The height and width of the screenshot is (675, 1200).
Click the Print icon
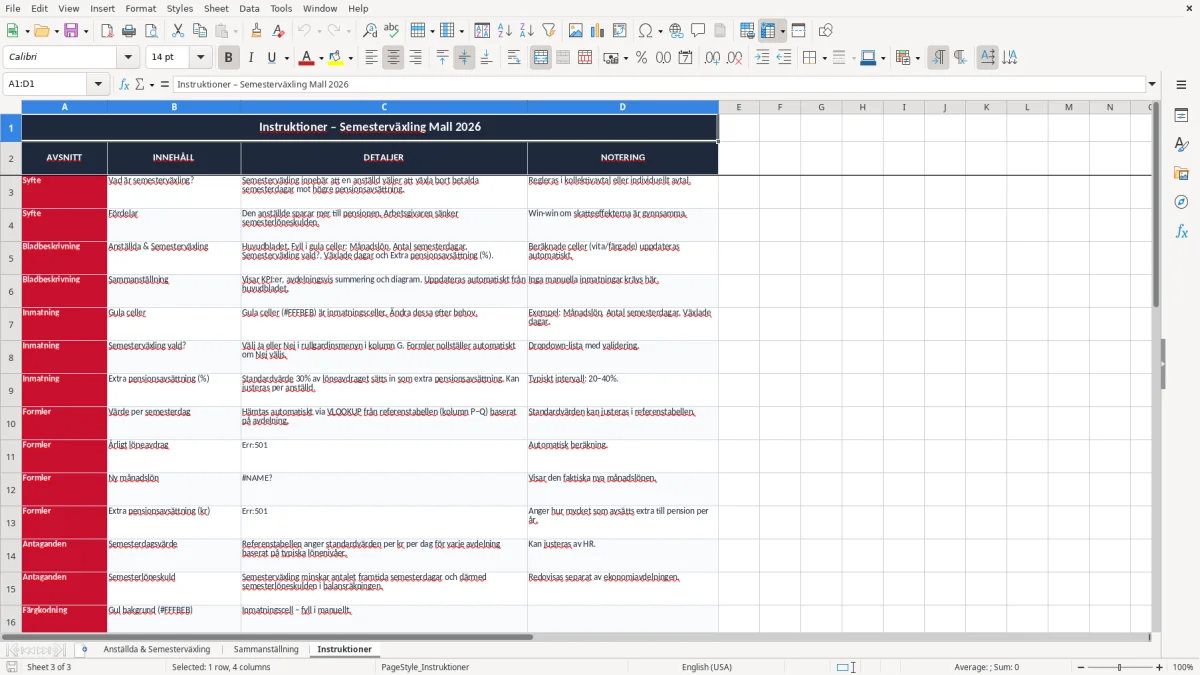[x=129, y=31]
